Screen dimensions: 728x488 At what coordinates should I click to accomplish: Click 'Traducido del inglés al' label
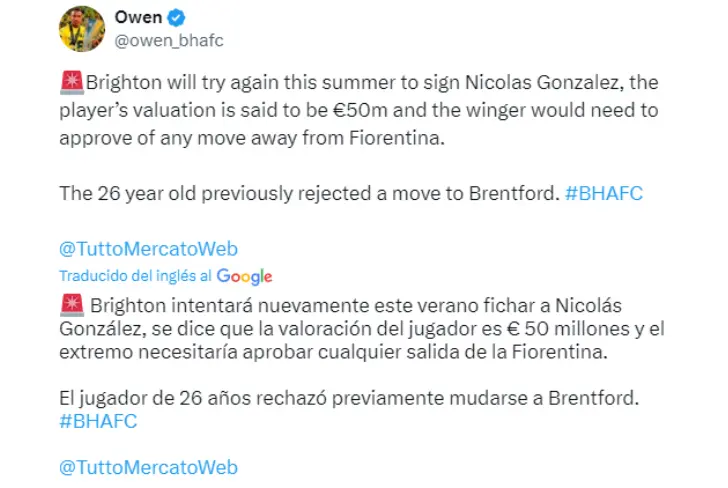(x=136, y=276)
